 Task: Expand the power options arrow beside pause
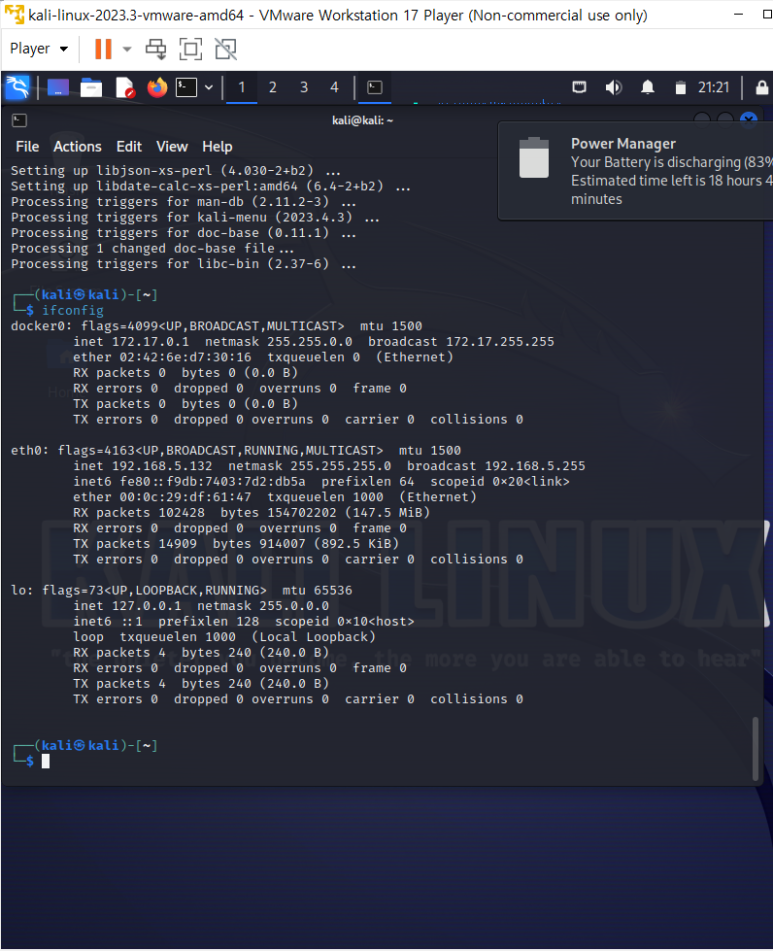tap(127, 49)
